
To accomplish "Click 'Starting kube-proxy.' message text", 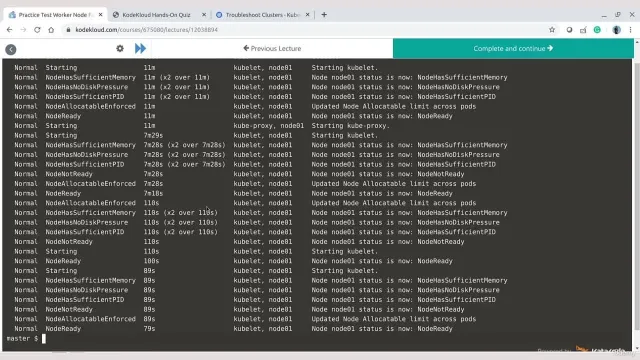I will (x=351, y=126).
